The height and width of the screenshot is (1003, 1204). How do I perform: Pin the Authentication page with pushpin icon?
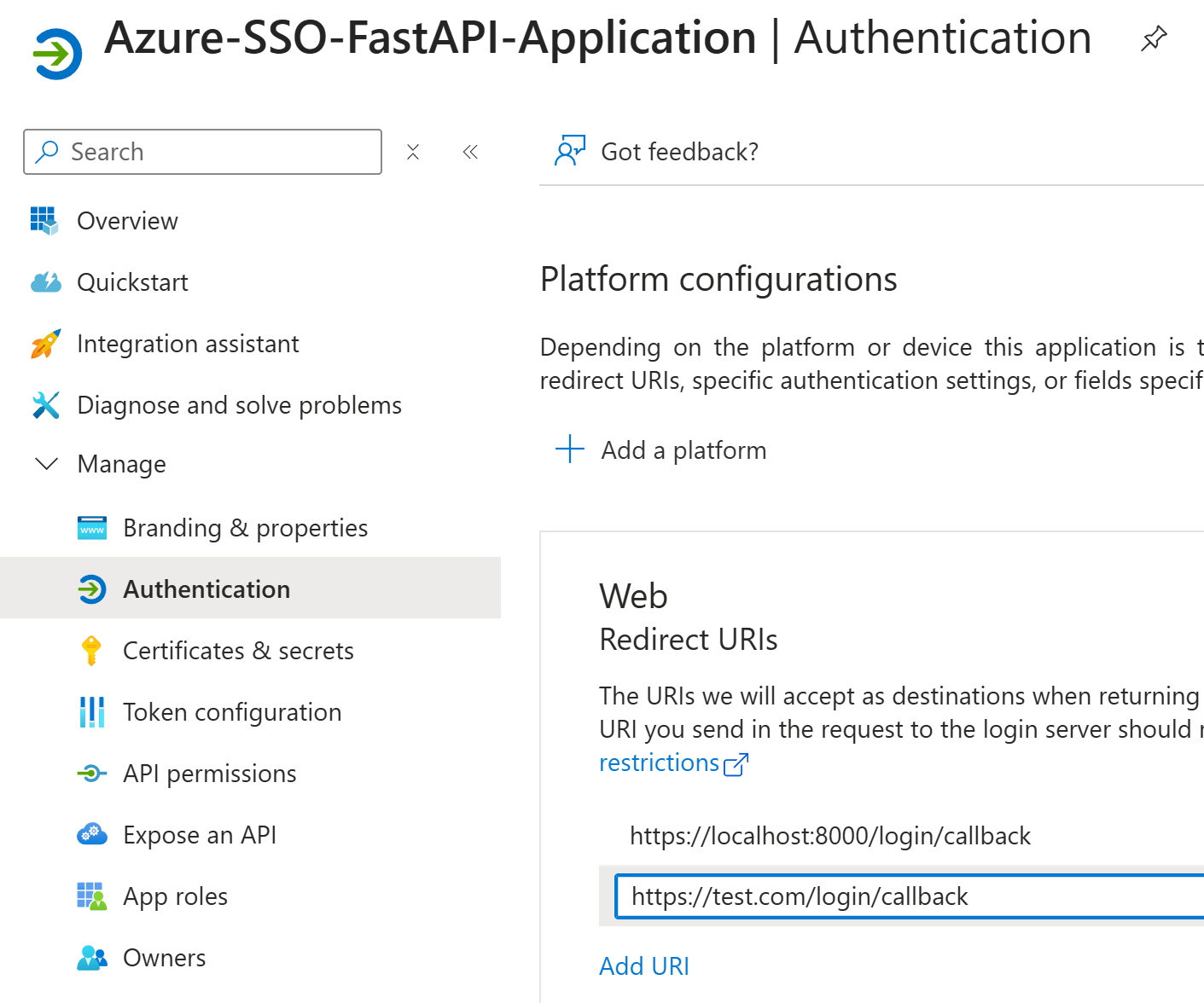pos(1154,38)
